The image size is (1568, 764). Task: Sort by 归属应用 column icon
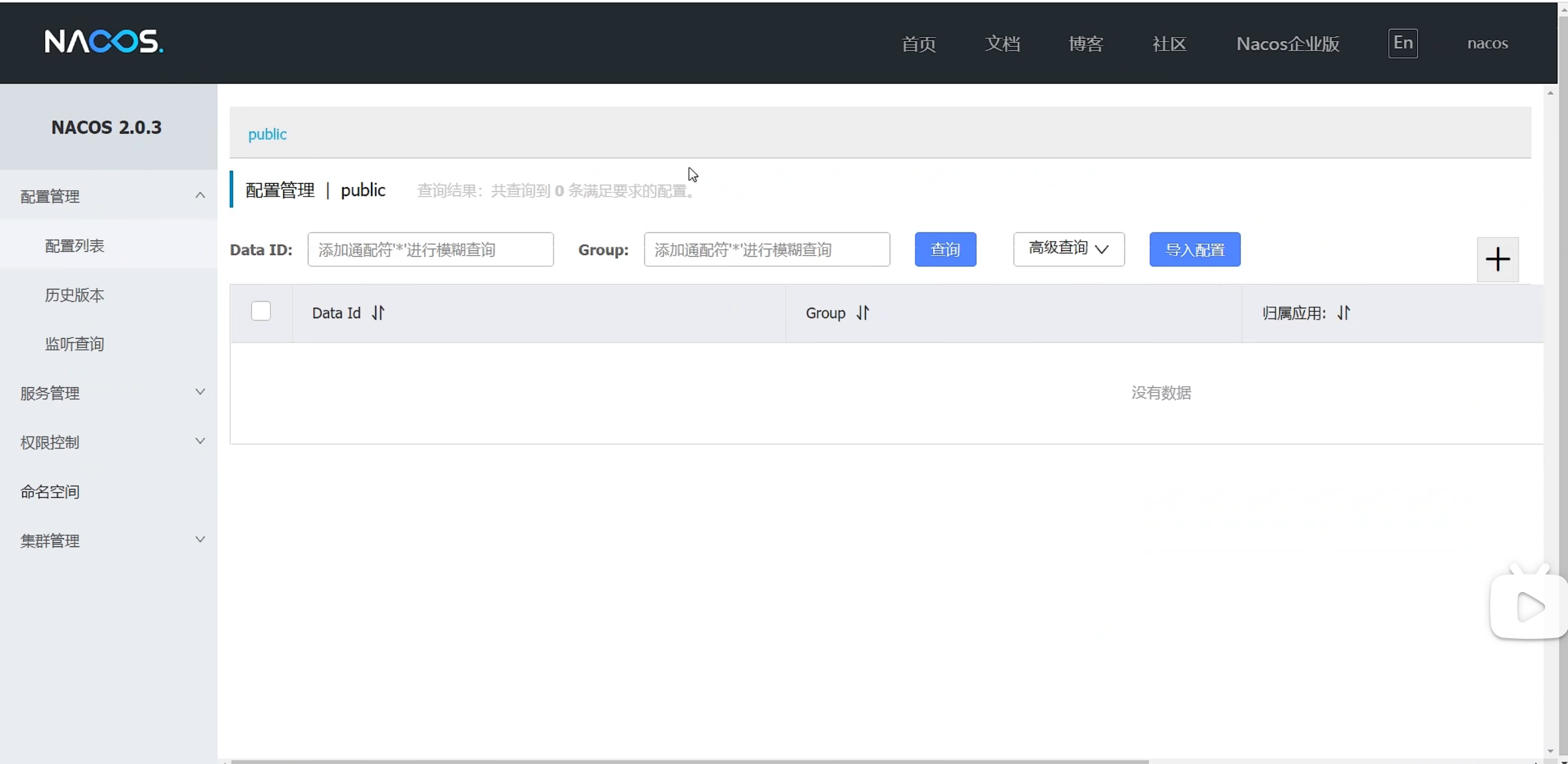click(1343, 312)
